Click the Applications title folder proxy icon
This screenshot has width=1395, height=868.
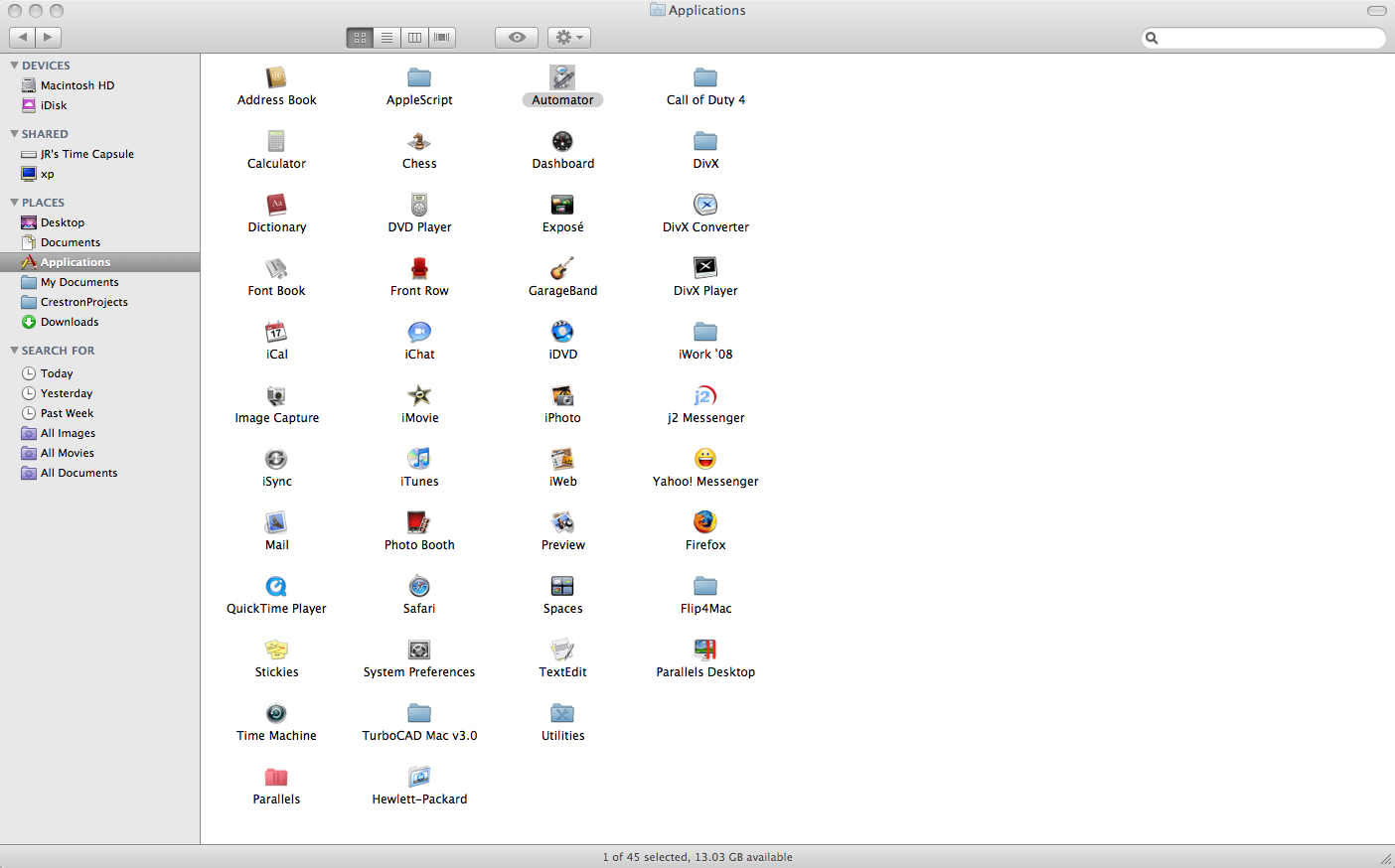click(658, 10)
